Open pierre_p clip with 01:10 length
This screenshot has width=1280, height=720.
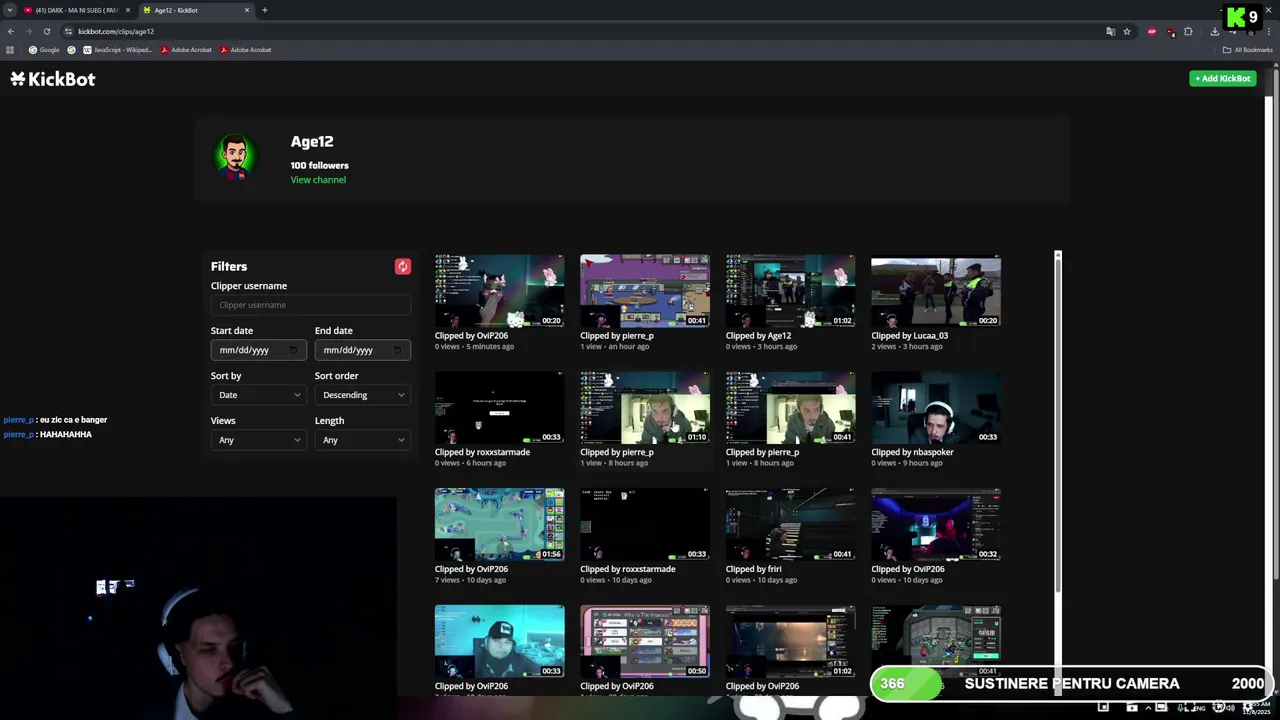pyautogui.click(x=645, y=407)
